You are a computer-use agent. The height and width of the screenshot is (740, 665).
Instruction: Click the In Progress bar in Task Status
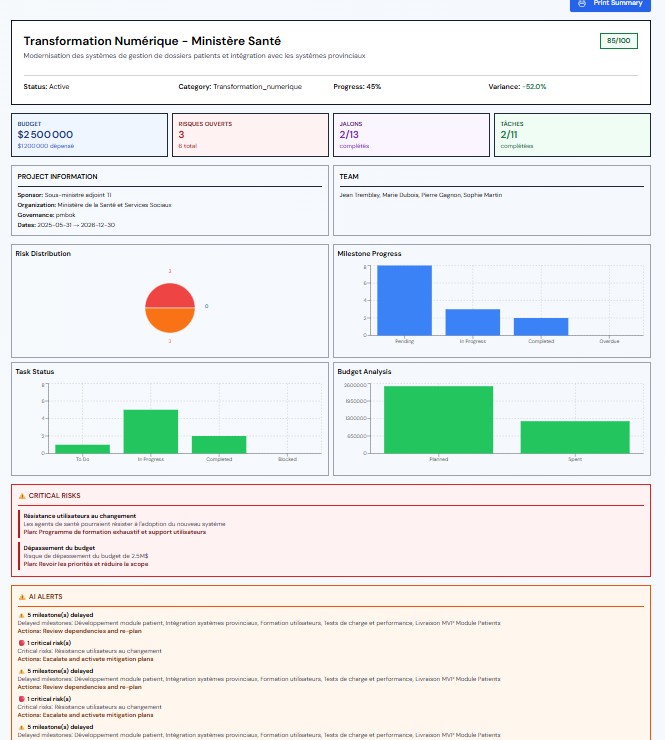151,431
